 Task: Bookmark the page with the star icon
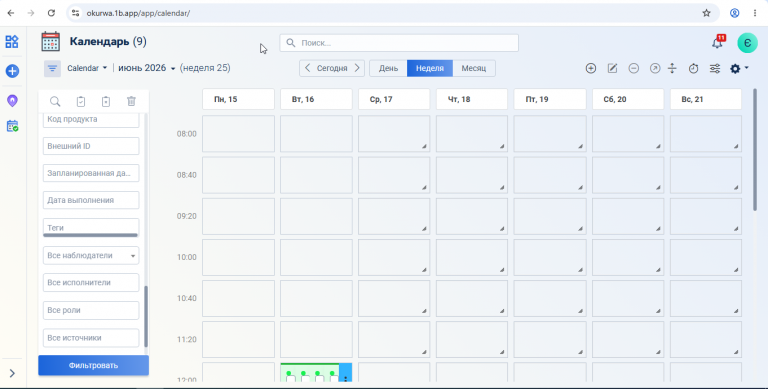click(x=706, y=13)
